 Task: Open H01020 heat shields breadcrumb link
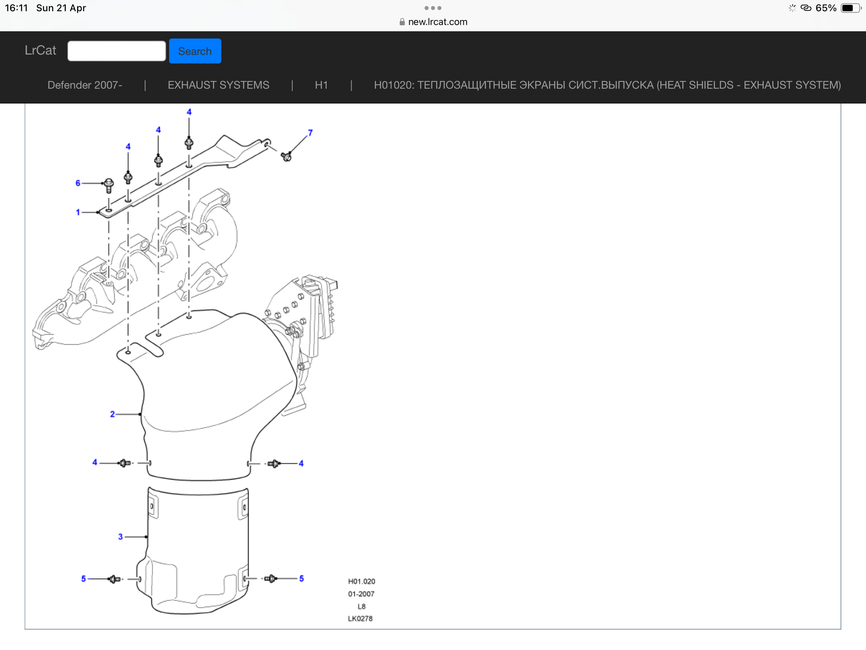click(x=608, y=85)
